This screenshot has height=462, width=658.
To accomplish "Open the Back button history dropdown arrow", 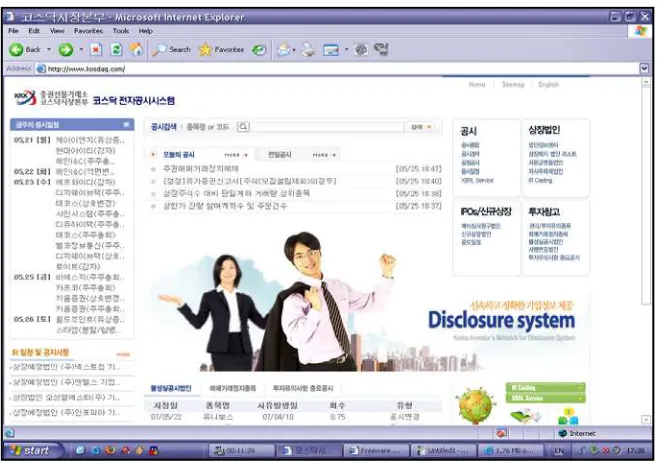I will [49, 50].
